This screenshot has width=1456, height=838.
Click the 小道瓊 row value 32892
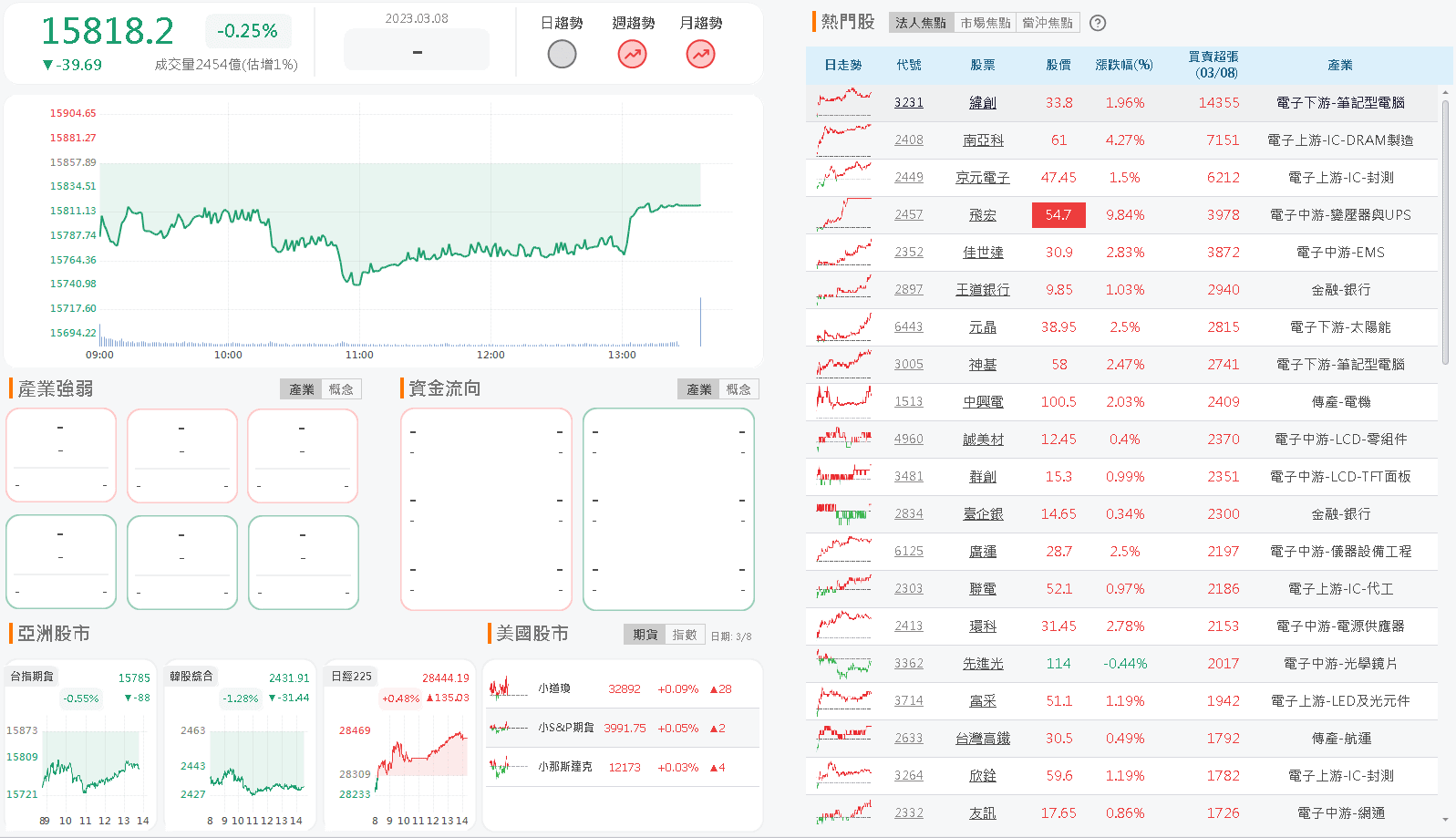625,689
